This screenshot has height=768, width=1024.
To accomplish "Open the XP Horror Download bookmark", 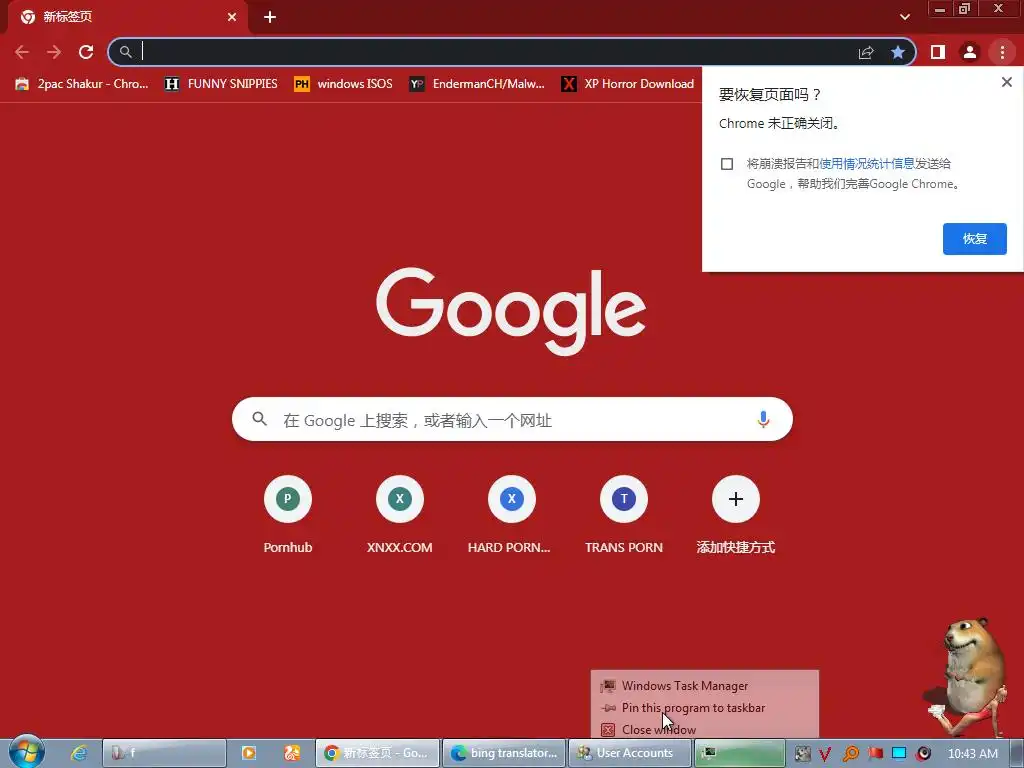I will coord(628,84).
